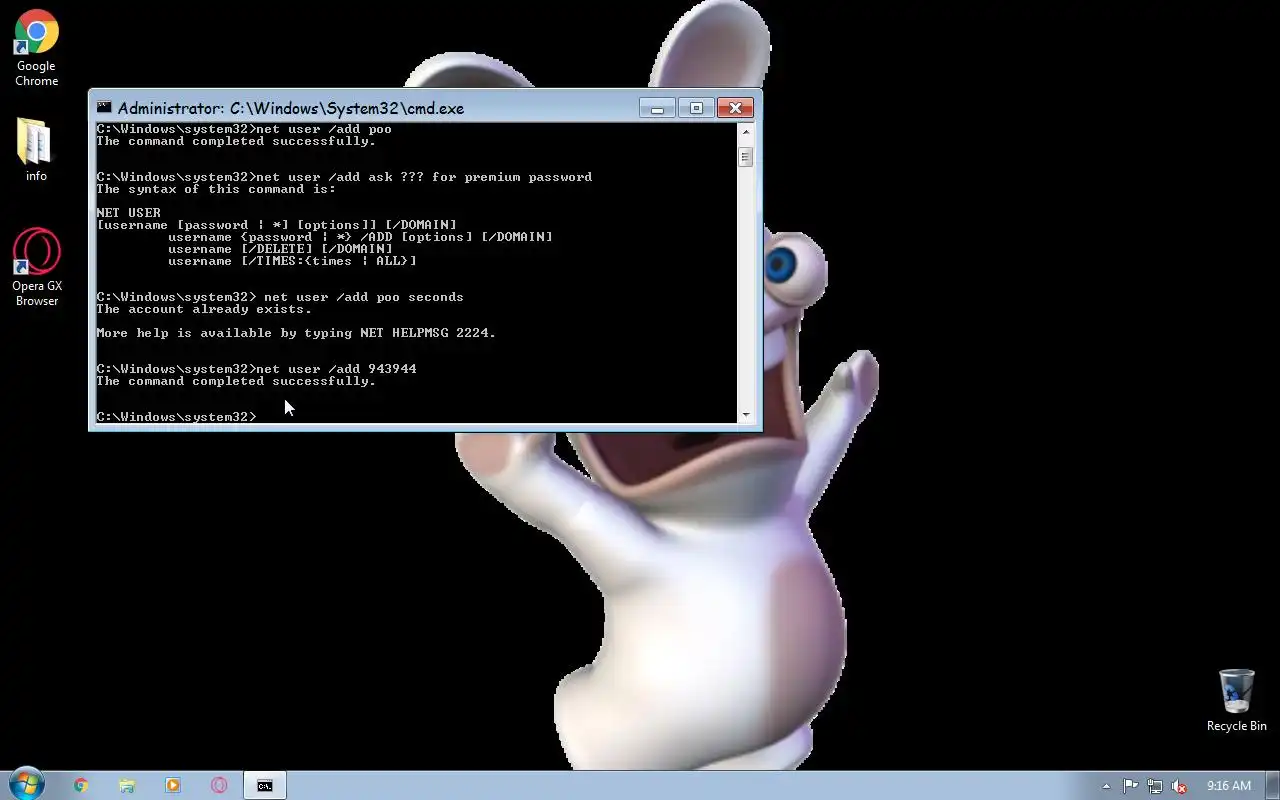1280x800 pixels.
Task: Launch Opera GX from the taskbar
Action: pos(219,786)
